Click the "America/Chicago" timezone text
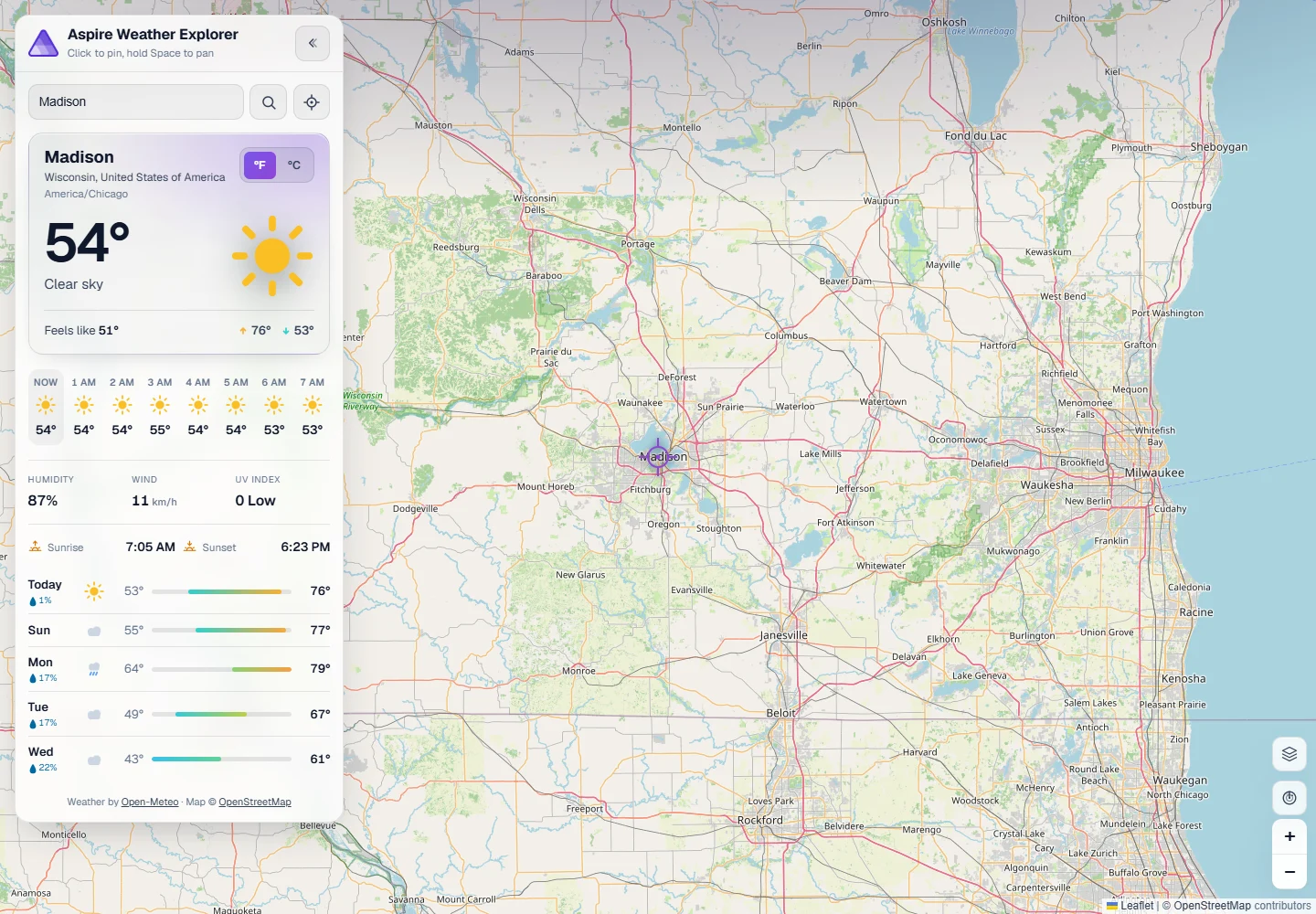The width and height of the screenshot is (1316, 914). tap(86, 194)
